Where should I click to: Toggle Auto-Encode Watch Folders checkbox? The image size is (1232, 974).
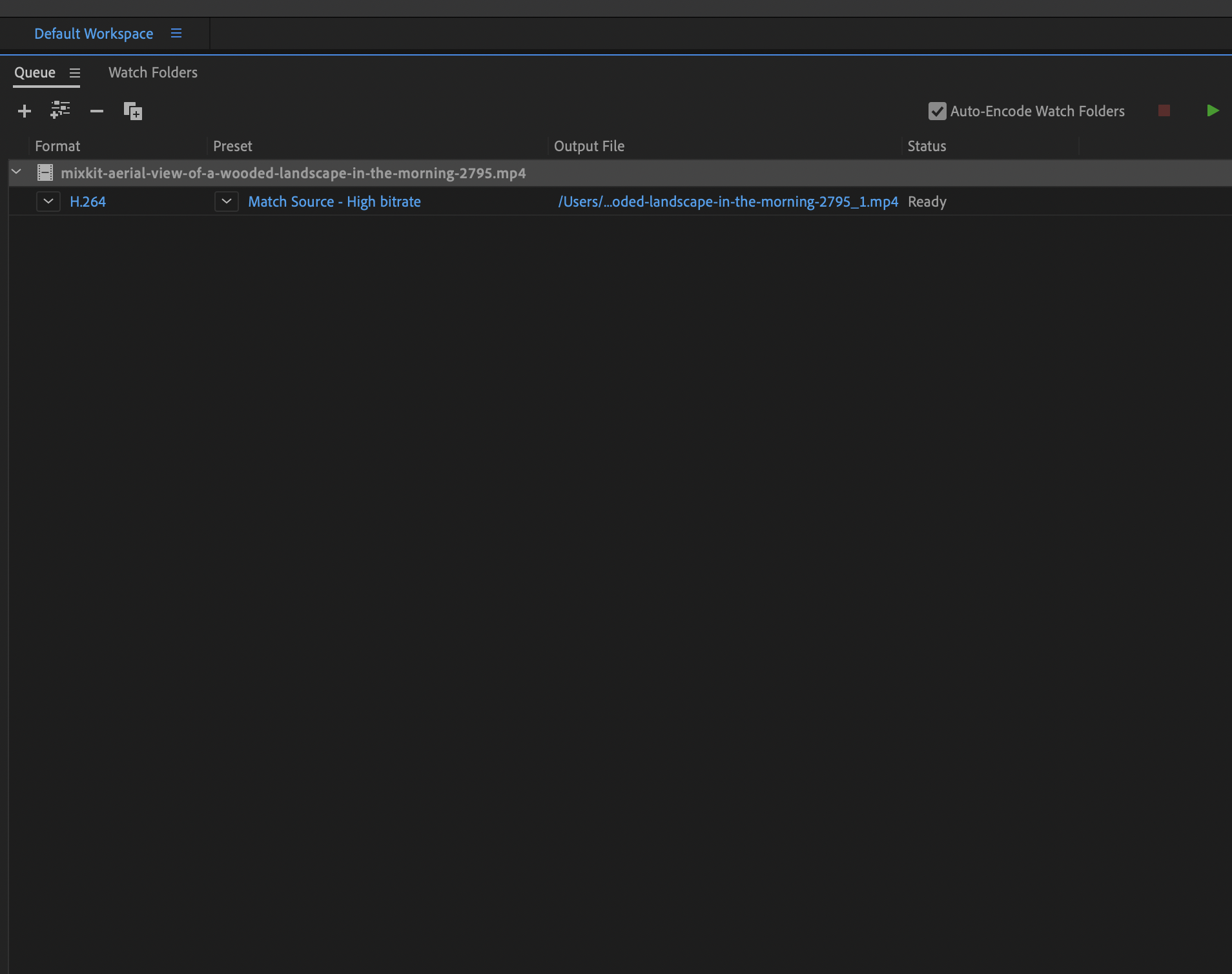pos(937,111)
